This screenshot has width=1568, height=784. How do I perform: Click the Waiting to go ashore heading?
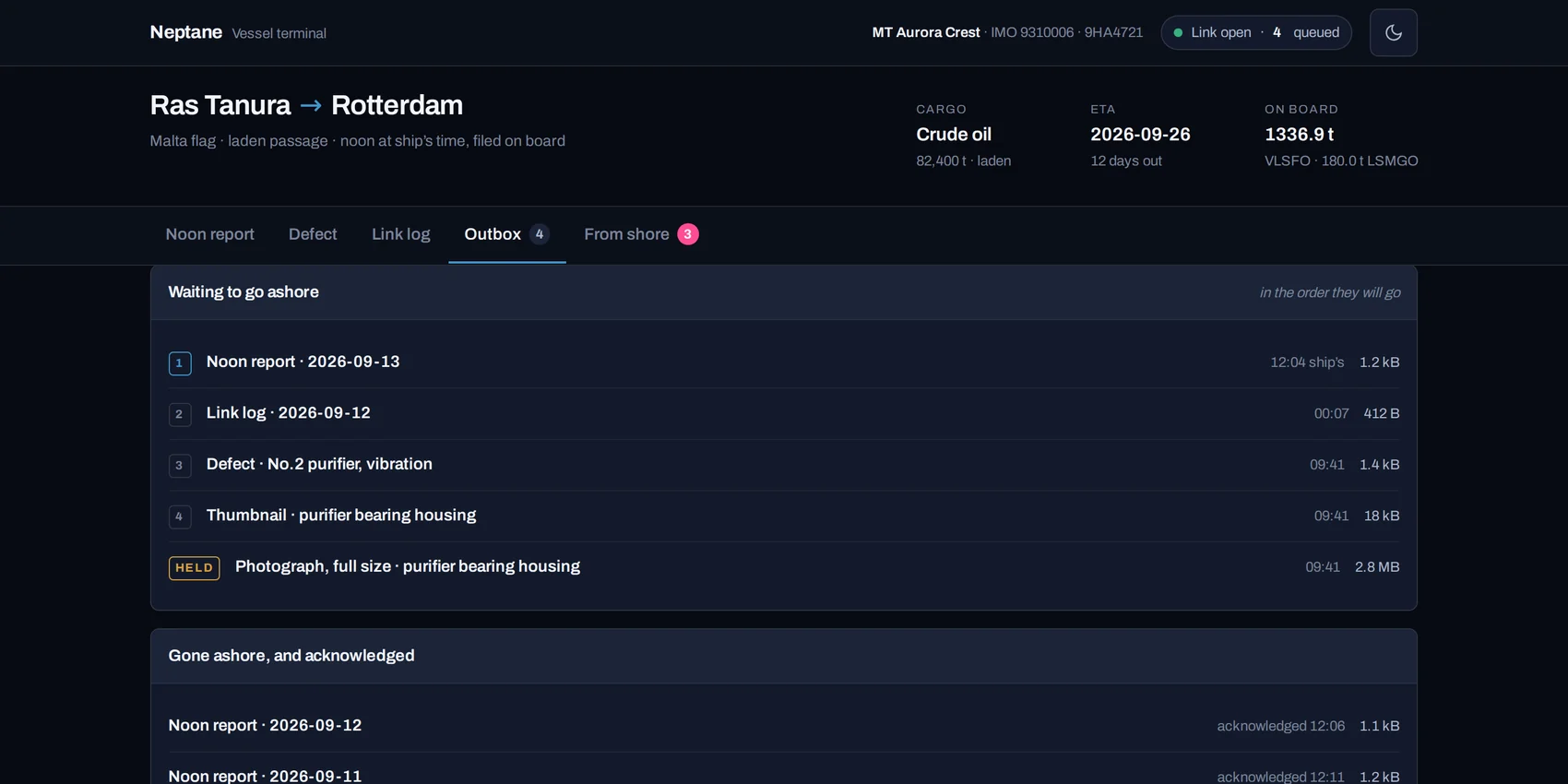pos(244,292)
